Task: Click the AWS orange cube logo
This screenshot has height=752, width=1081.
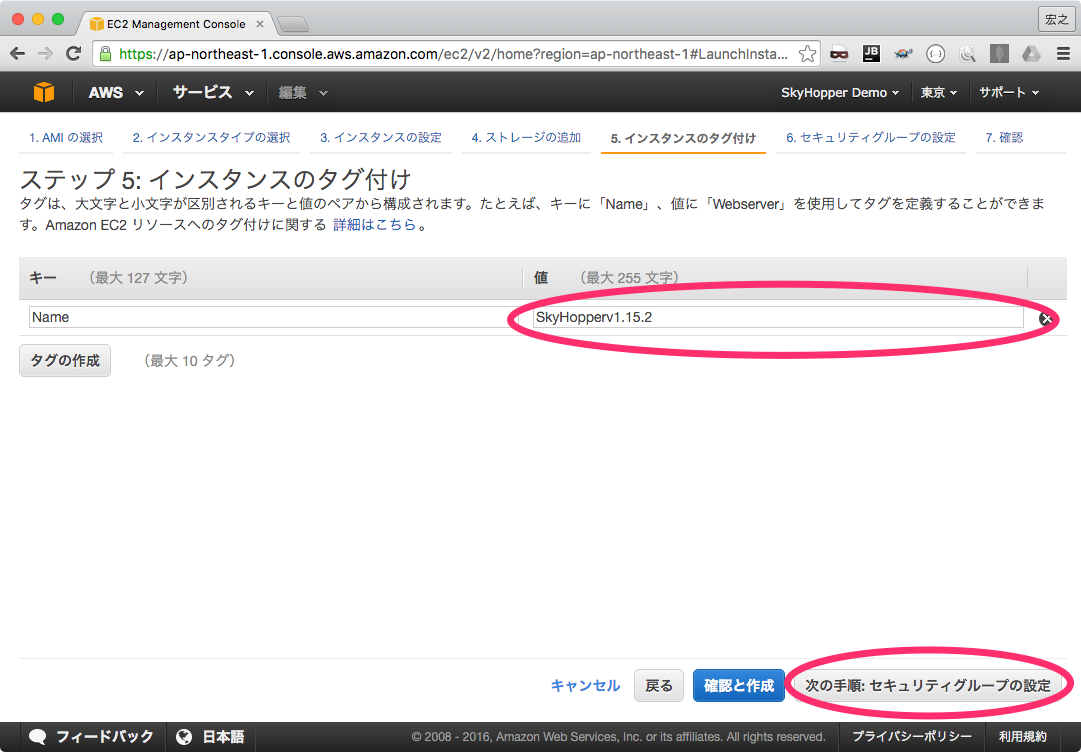Action: [44, 92]
